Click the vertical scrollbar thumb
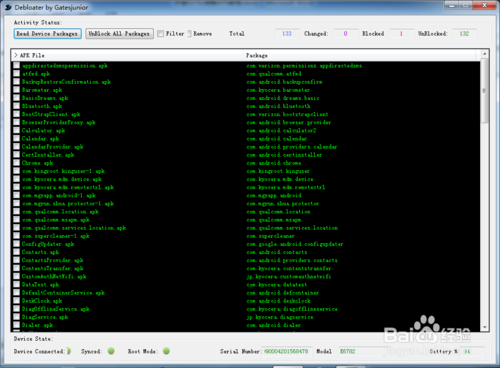The width and height of the screenshot is (500, 368). [485, 91]
